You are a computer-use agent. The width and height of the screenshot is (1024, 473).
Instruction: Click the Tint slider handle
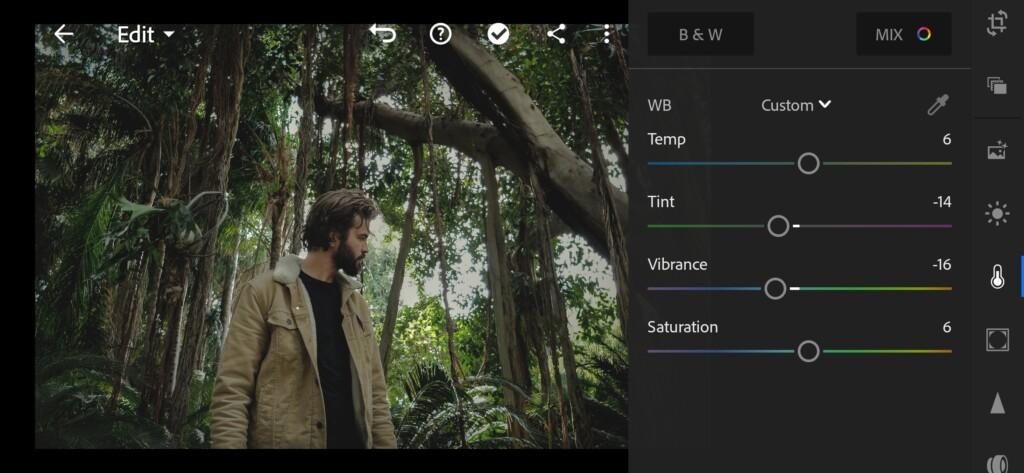click(x=778, y=226)
